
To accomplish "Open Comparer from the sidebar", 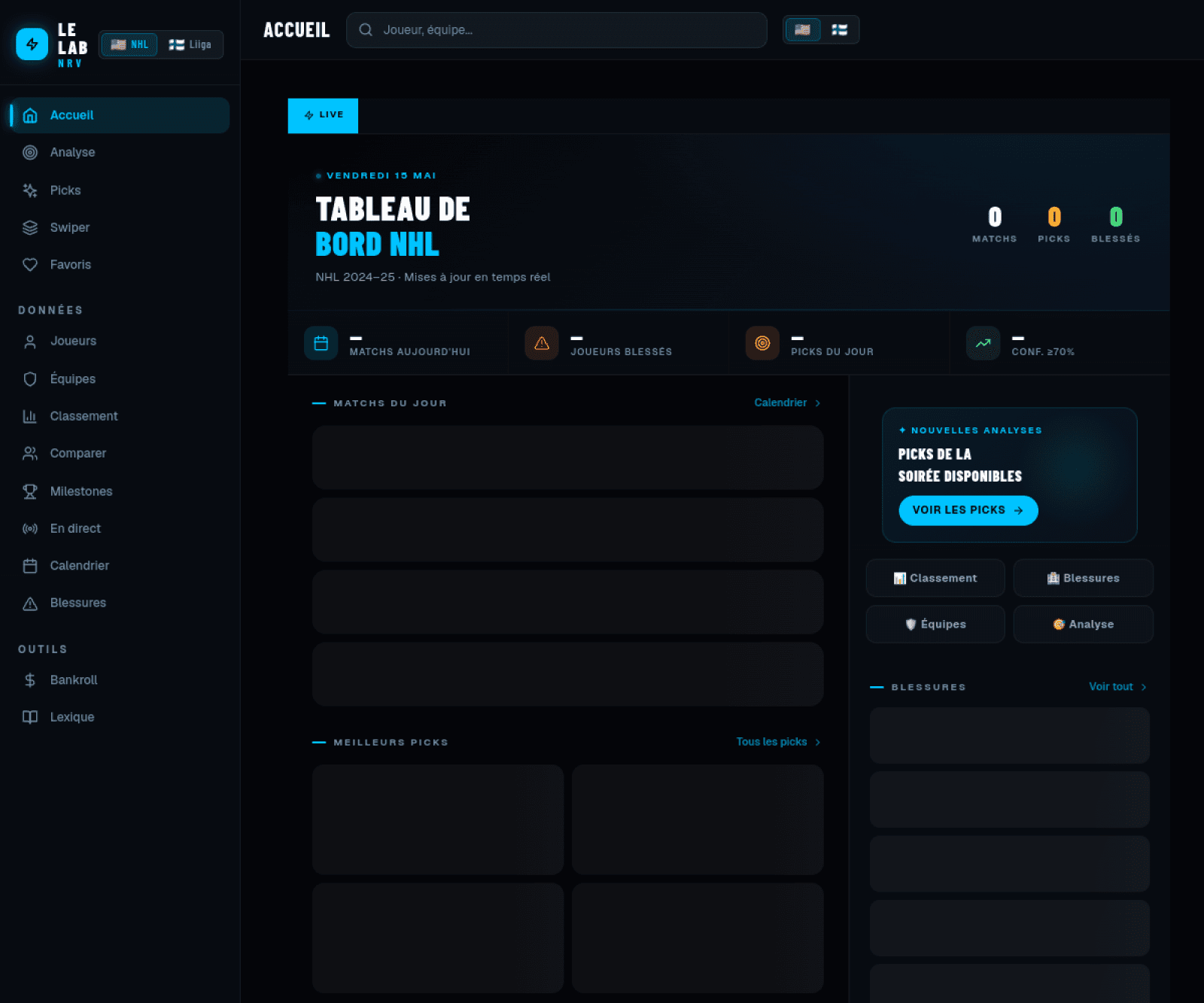I will (120, 454).
